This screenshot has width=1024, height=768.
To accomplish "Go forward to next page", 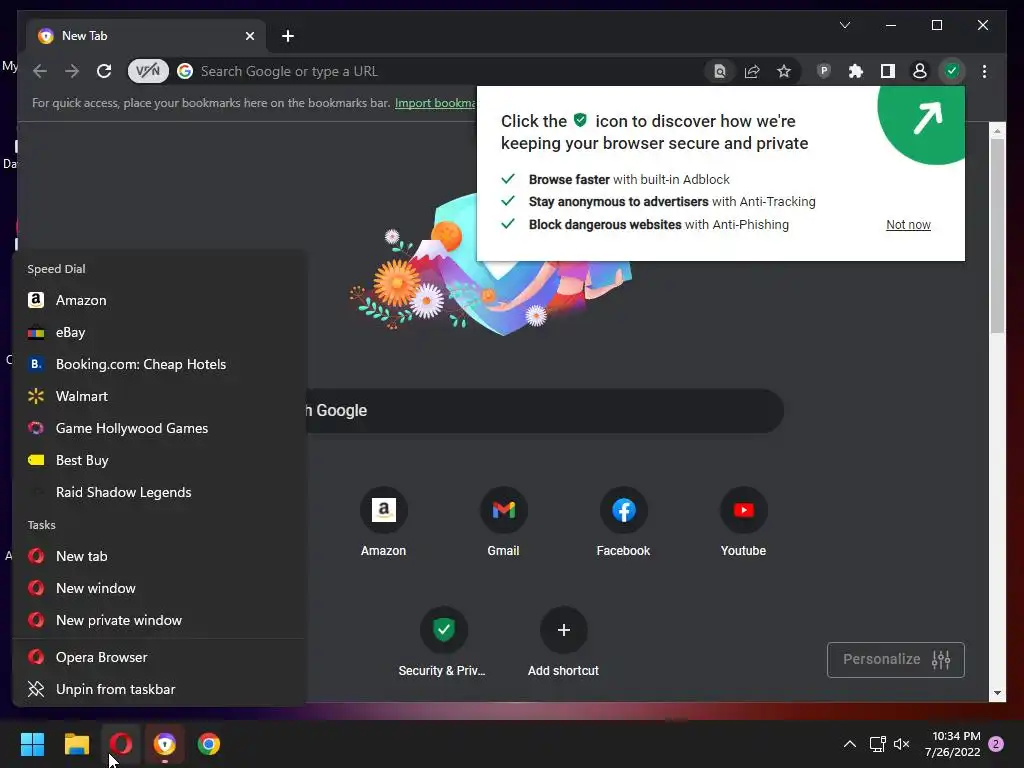I will 72,71.
